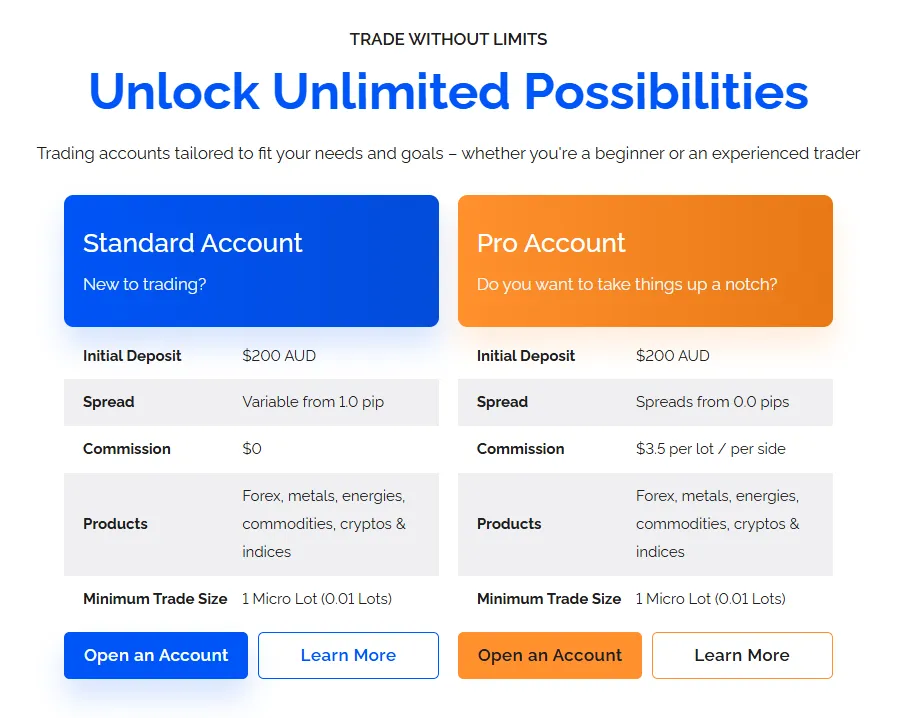
Task: Click 'Spreads from 0.0 pips' value
Action: [712, 402]
